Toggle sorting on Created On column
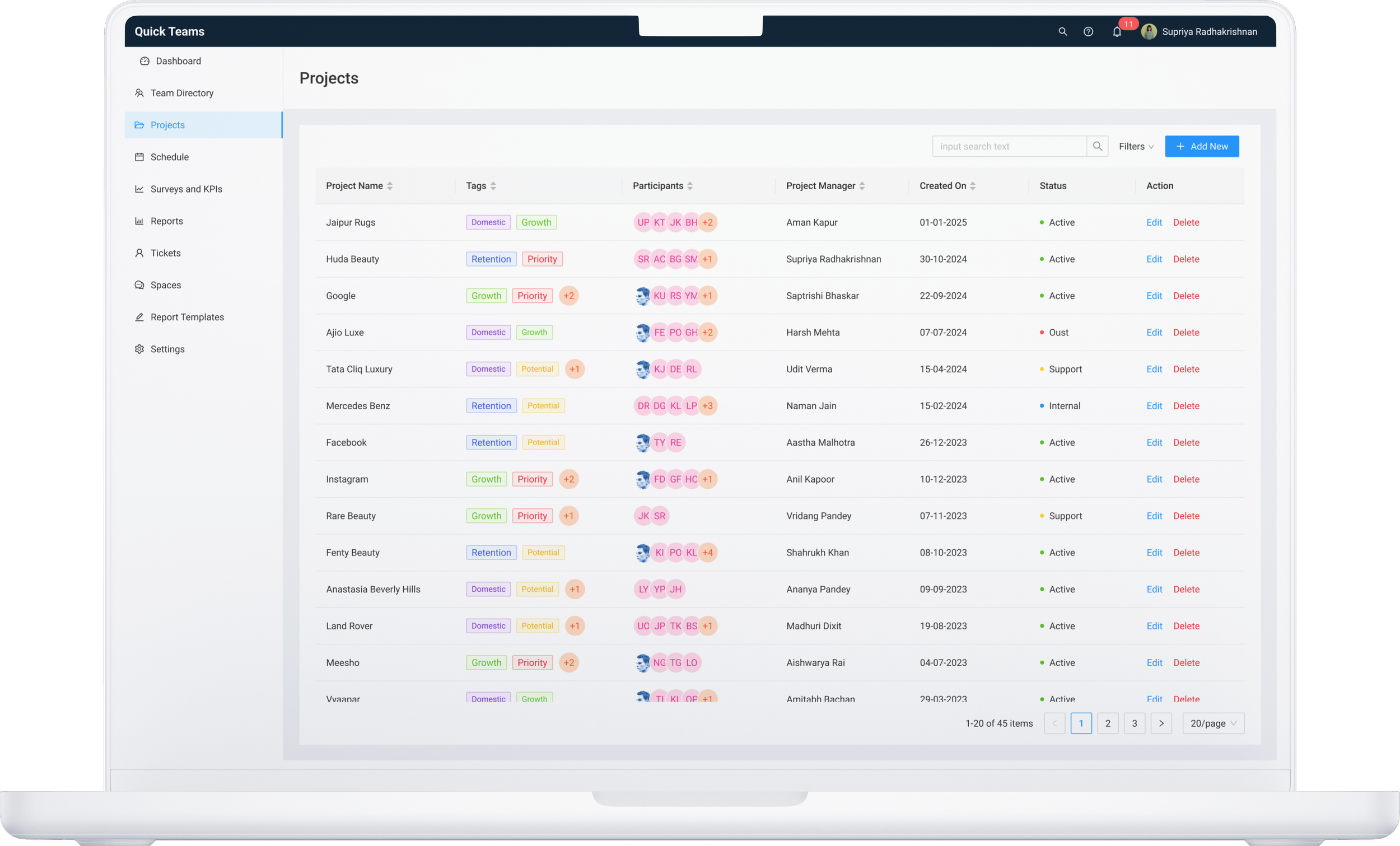Viewport: 1400px width, 846px height. click(973, 186)
